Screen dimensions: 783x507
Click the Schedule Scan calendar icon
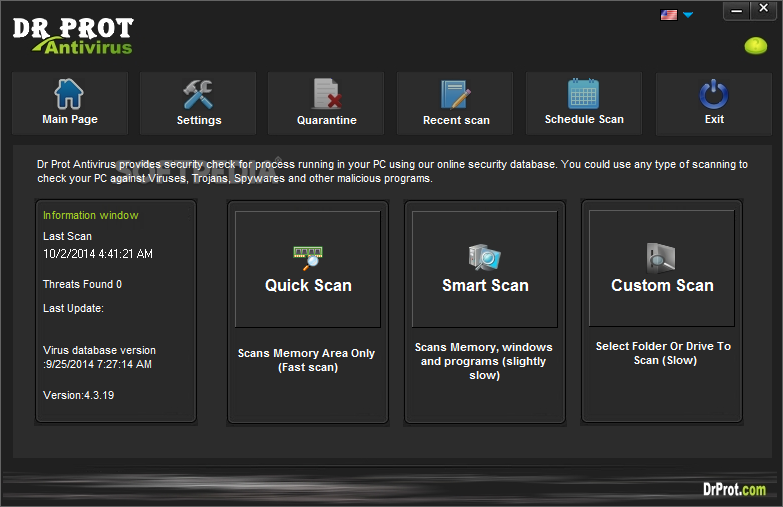[x=583, y=93]
